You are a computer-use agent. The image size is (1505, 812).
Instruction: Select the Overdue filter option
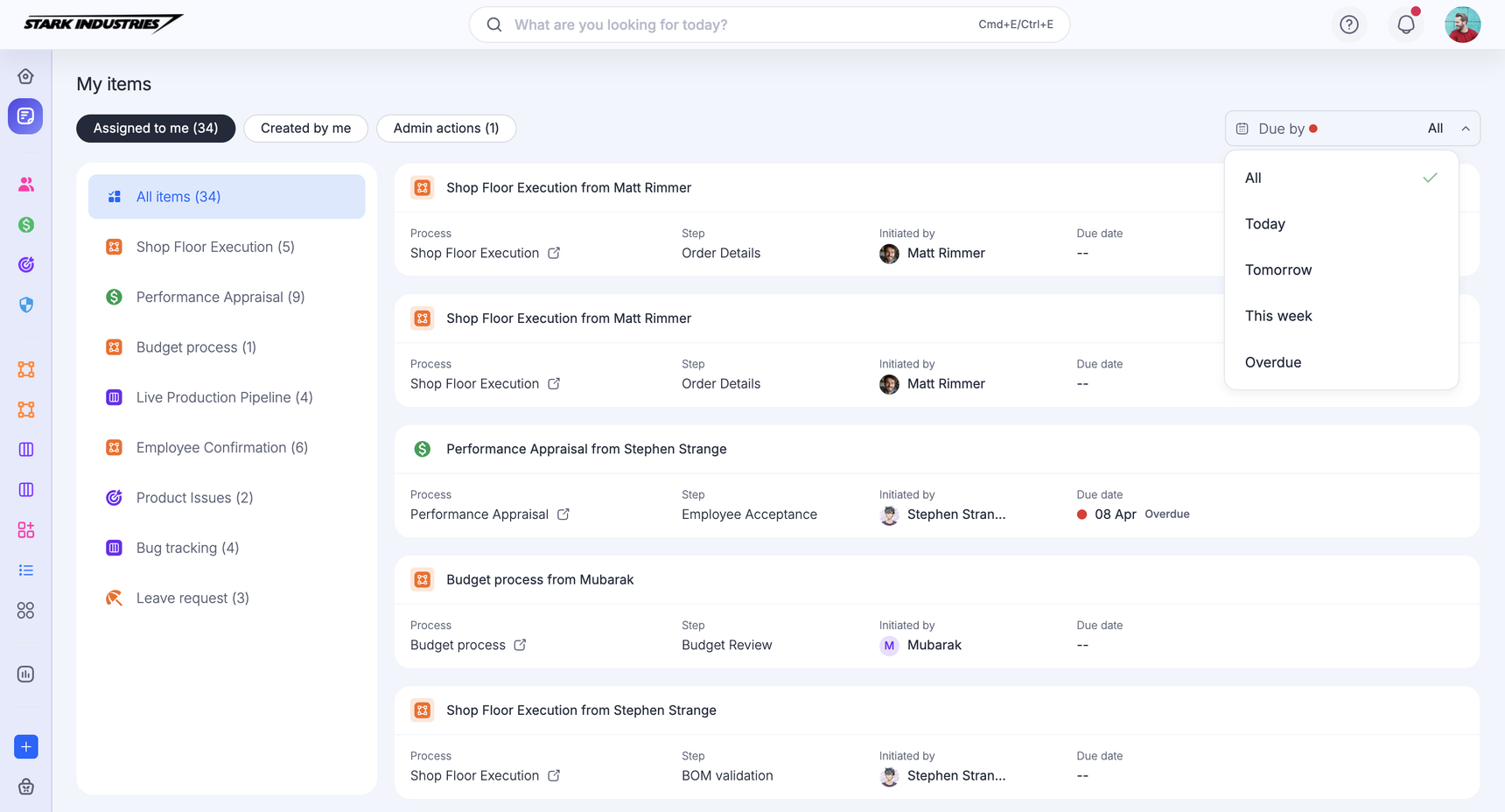coord(1272,362)
